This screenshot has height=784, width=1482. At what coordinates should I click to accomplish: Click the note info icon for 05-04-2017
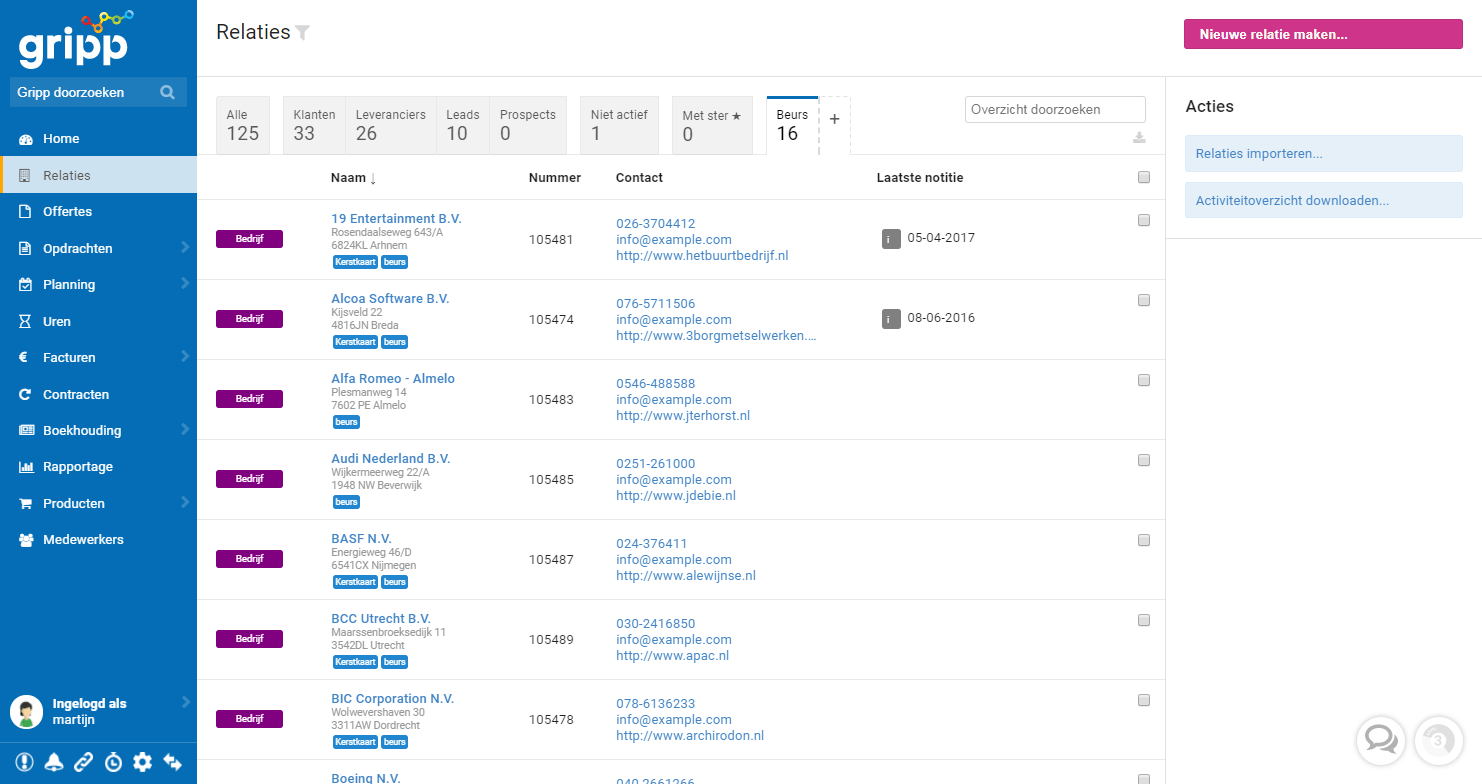(x=891, y=239)
